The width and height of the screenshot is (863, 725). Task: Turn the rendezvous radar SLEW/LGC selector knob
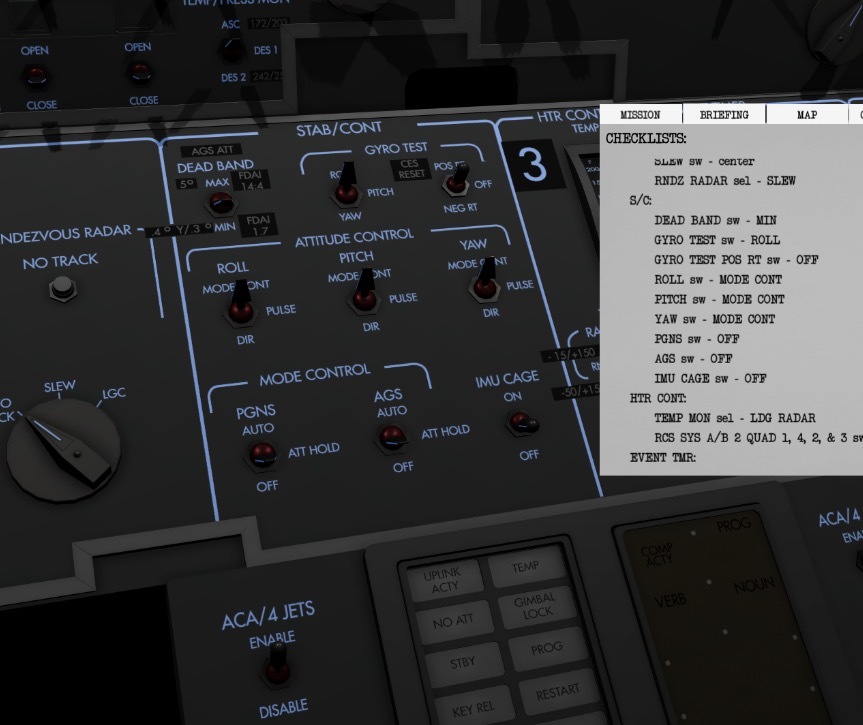[63, 450]
